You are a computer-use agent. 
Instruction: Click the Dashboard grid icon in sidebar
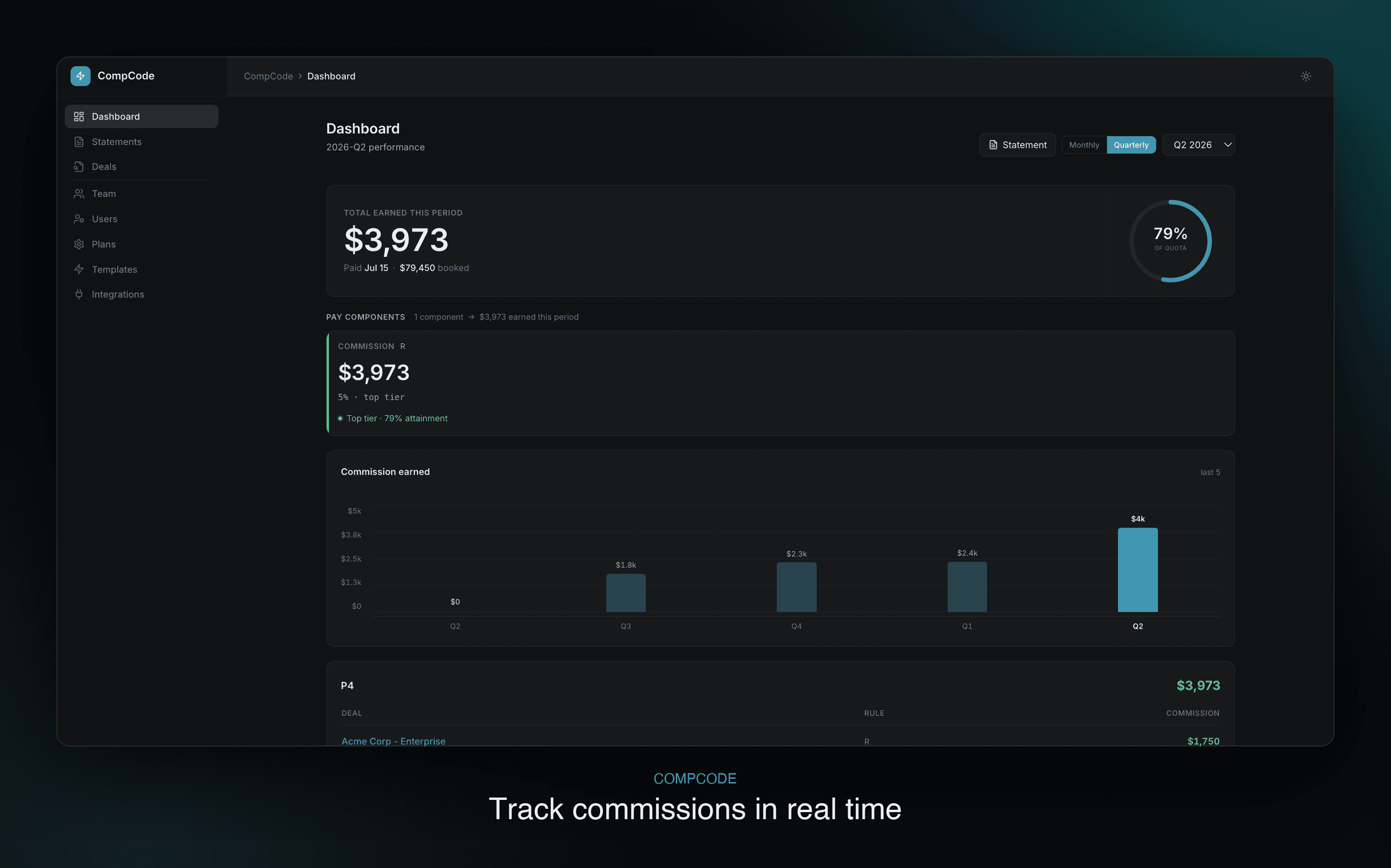pos(78,116)
